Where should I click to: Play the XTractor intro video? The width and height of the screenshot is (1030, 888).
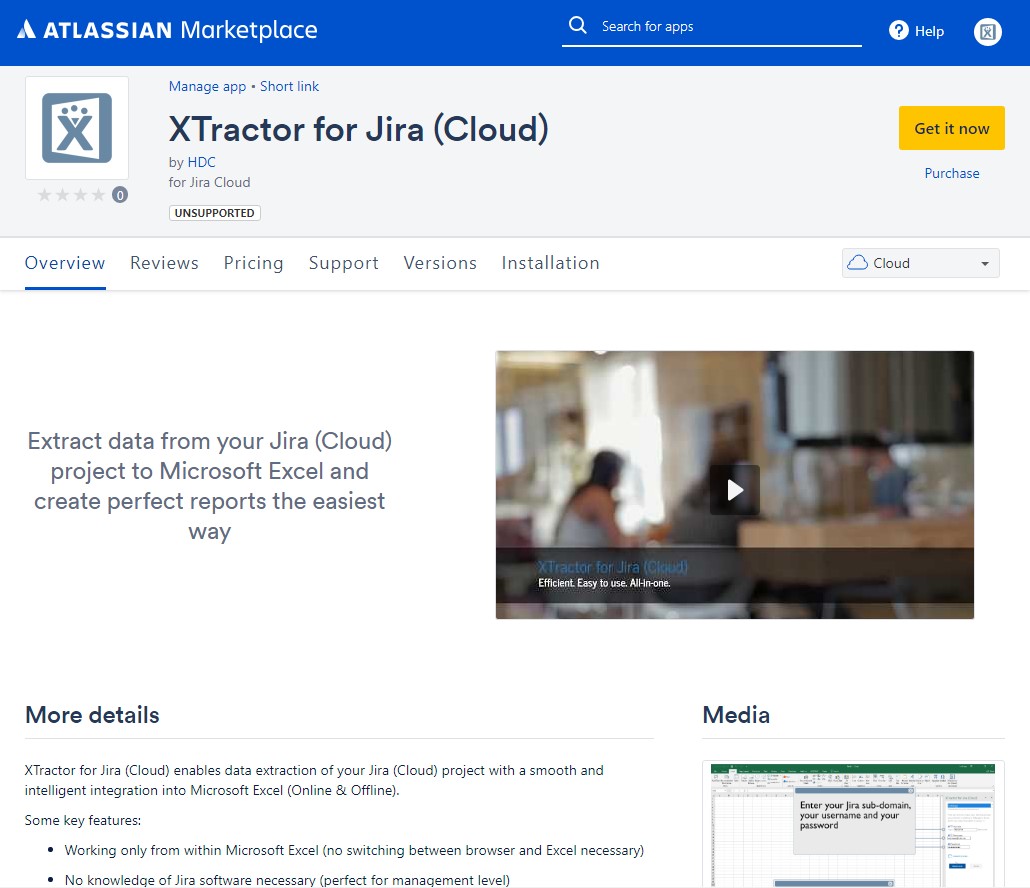pyautogui.click(x=734, y=489)
